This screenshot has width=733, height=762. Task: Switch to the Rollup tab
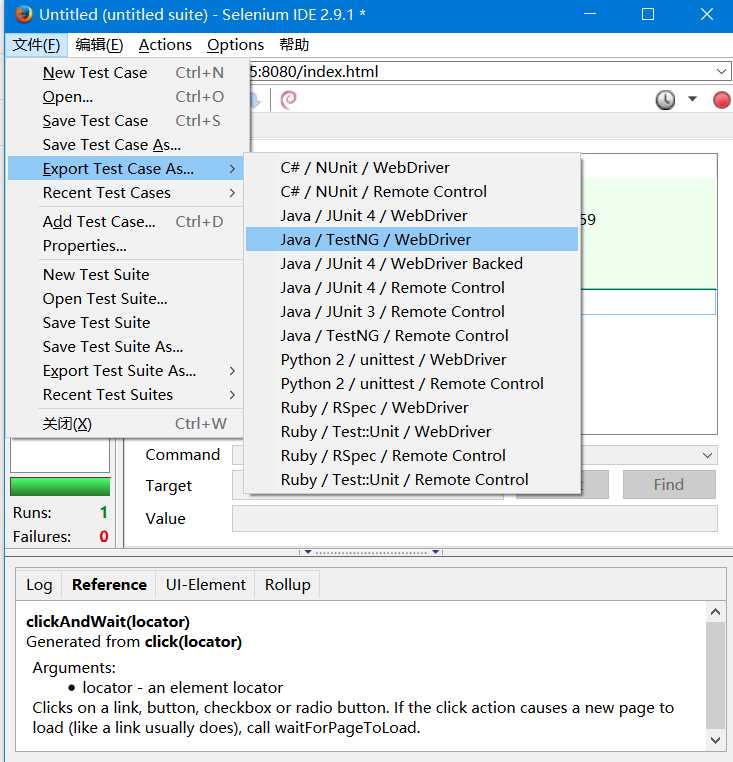click(x=287, y=585)
